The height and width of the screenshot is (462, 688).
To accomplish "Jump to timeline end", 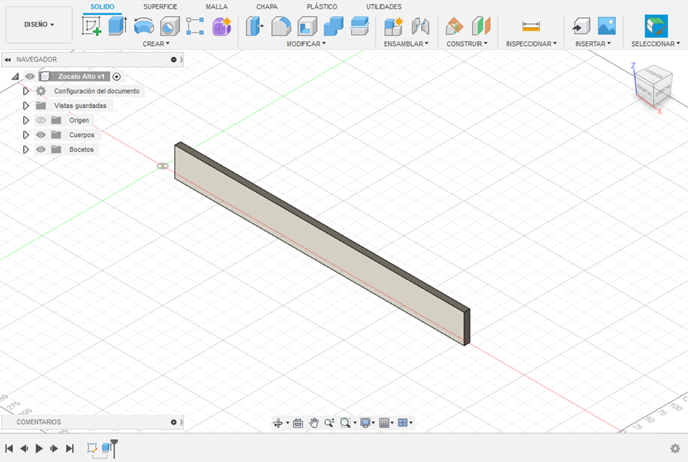I will tap(70, 448).
